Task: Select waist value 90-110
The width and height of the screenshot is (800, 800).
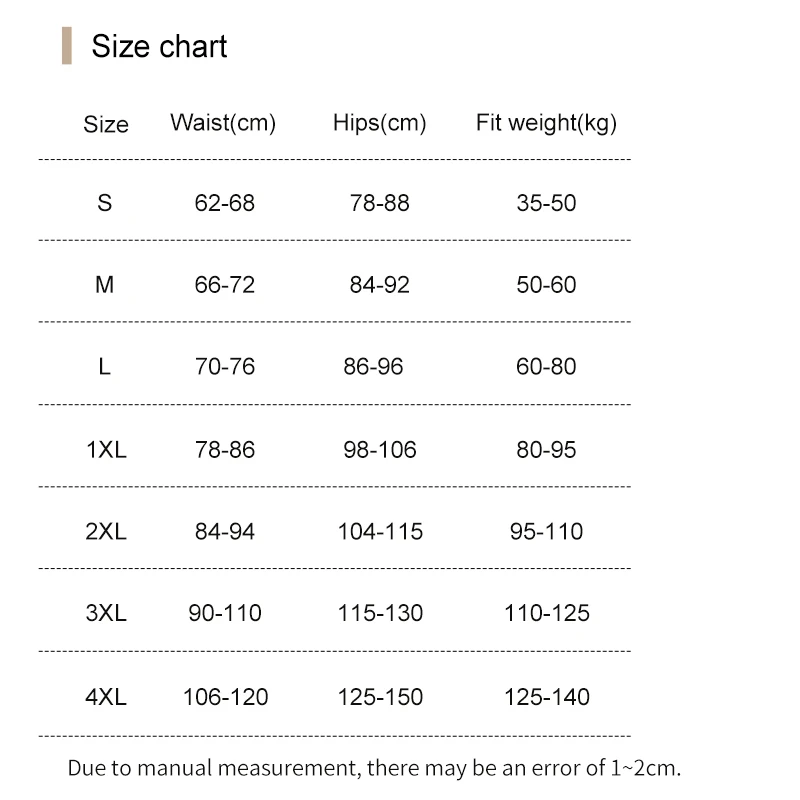Action: [x=225, y=613]
